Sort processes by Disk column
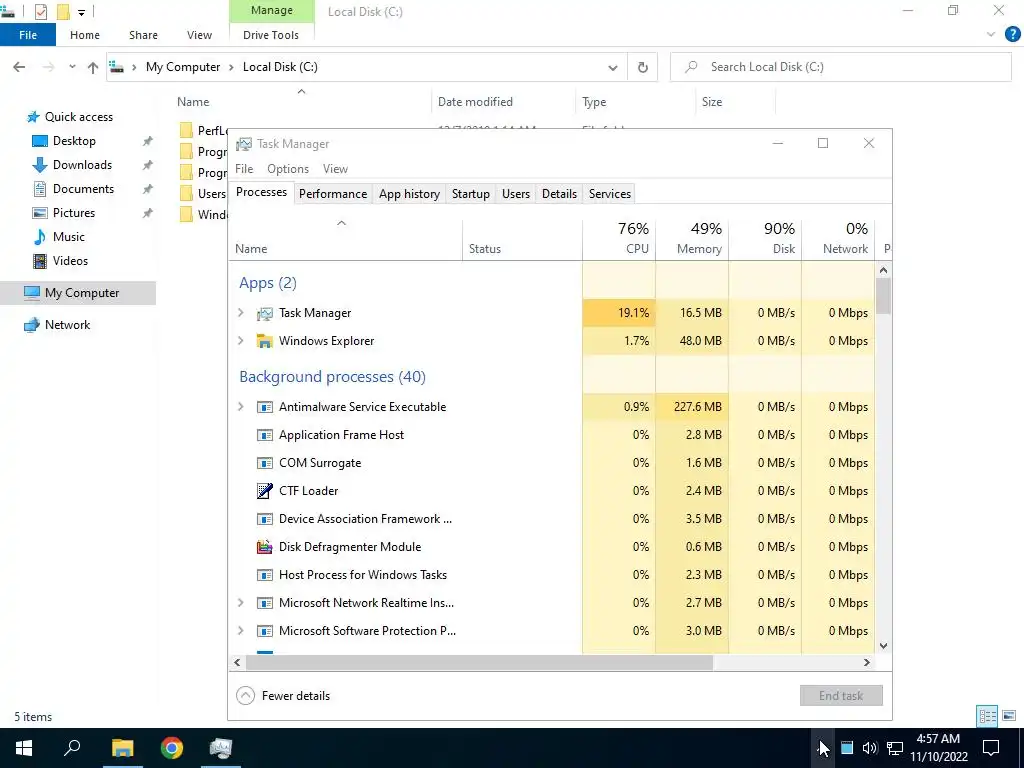 [765, 238]
